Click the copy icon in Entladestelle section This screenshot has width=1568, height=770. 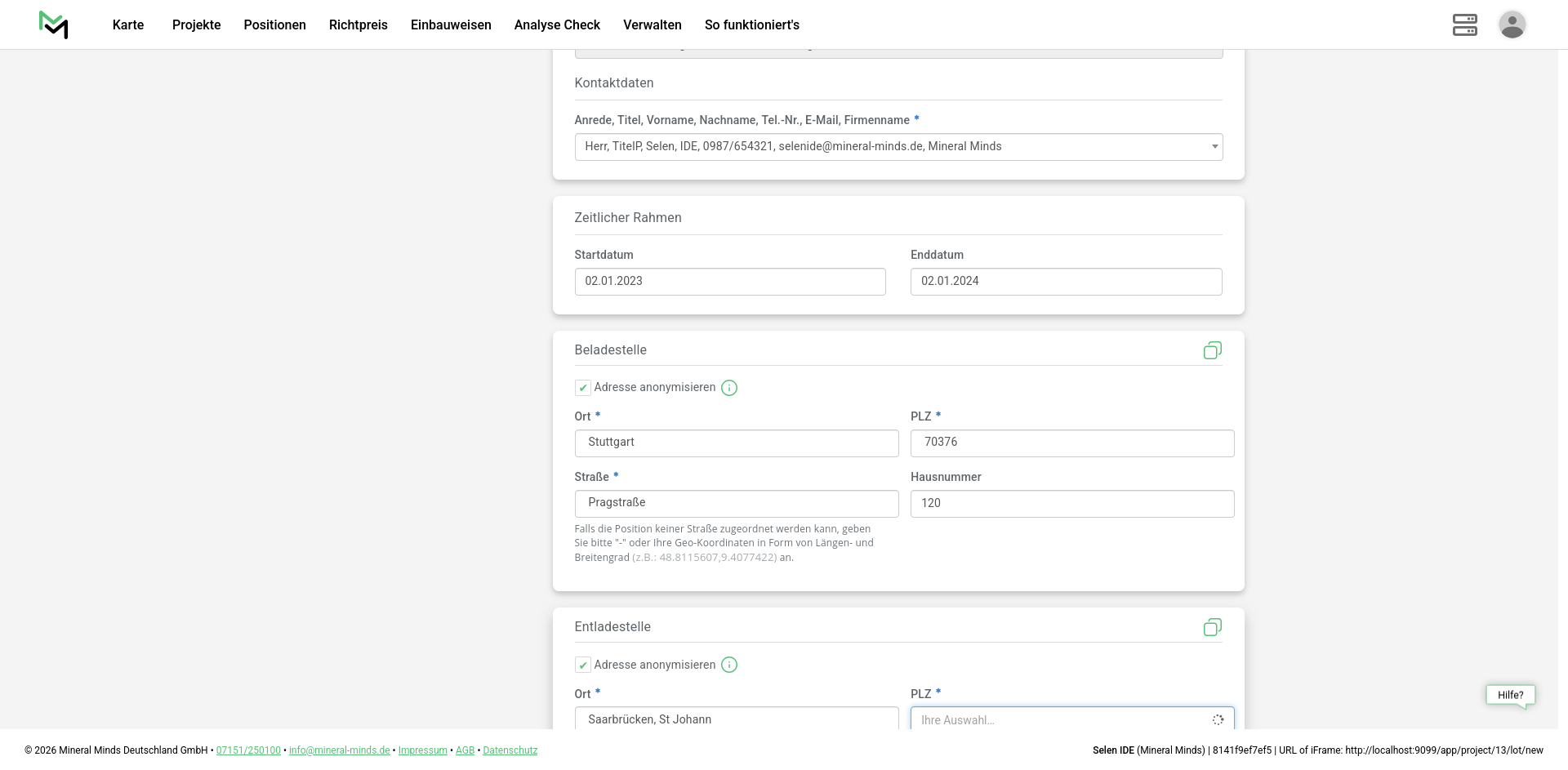1212,627
